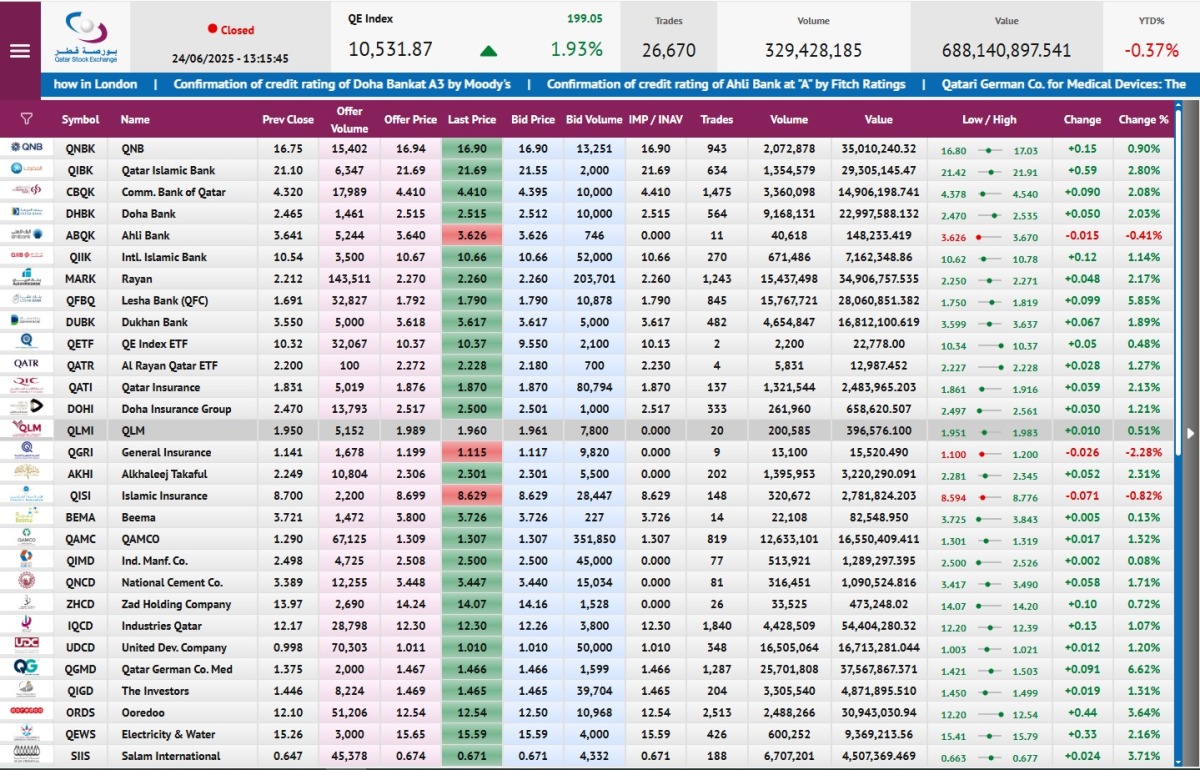Viewport: 1200px width, 770px height.
Task: Sort table by Volume column header
Action: (789, 120)
